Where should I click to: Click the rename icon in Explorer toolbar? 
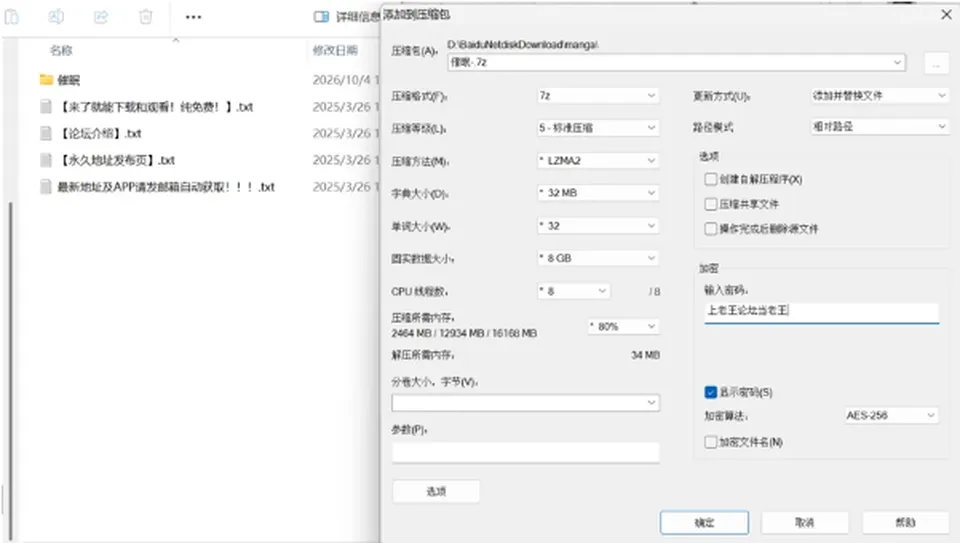pyautogui.click(x=56, y=17)
